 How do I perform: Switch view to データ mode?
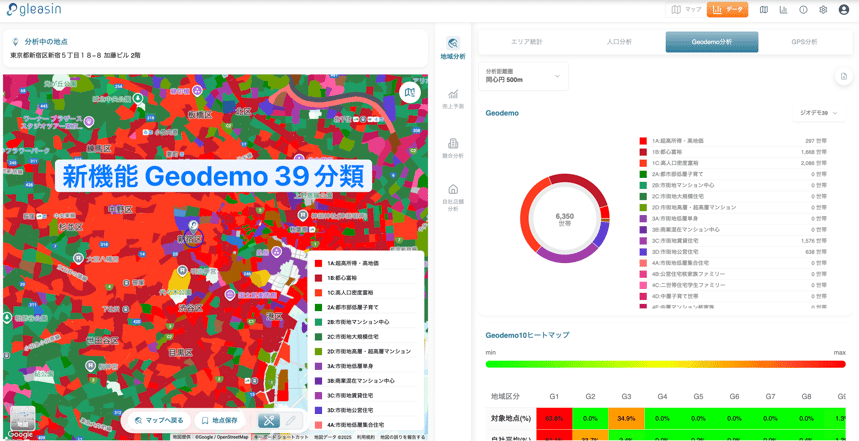coord(727,10)
